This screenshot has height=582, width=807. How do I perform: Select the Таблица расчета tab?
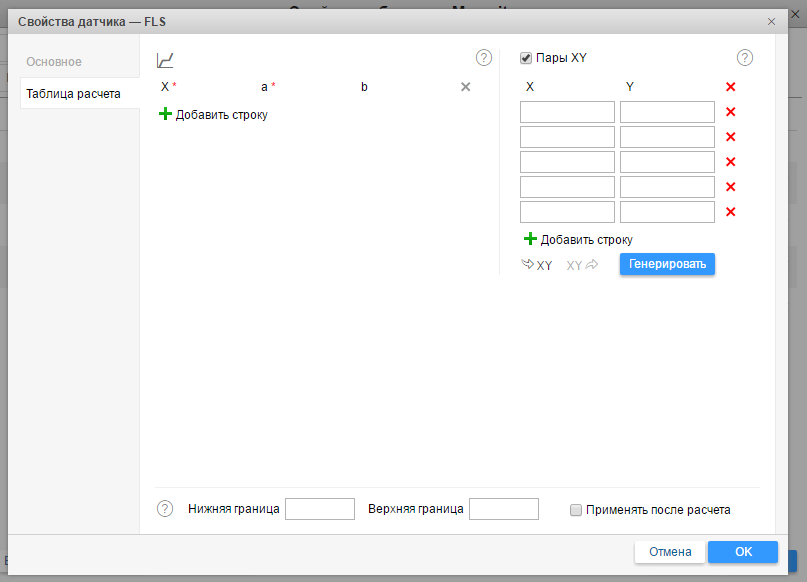[x=74, y=94]
